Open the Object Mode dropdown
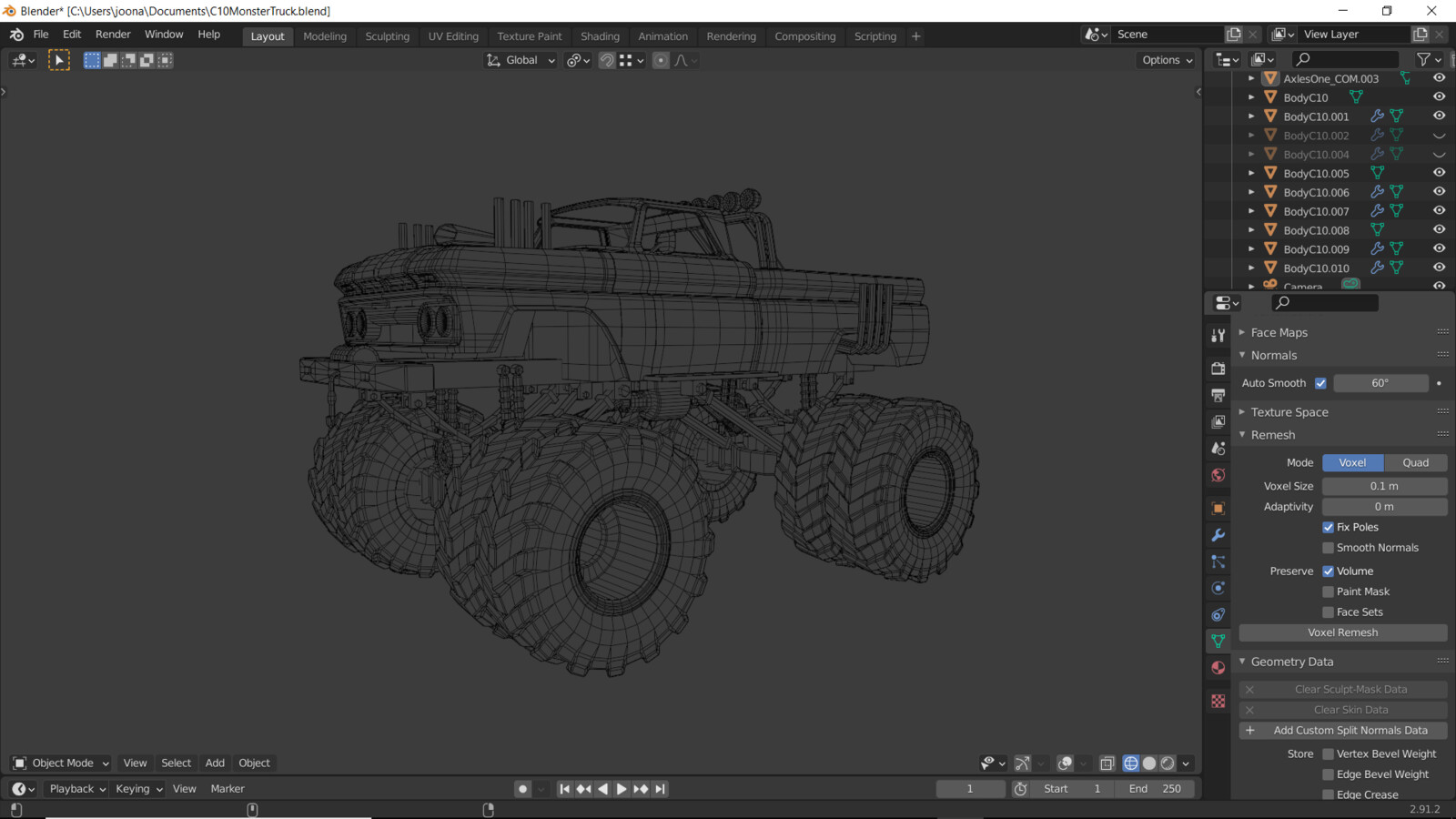1456x819 pixels. (x=61, y=763)
